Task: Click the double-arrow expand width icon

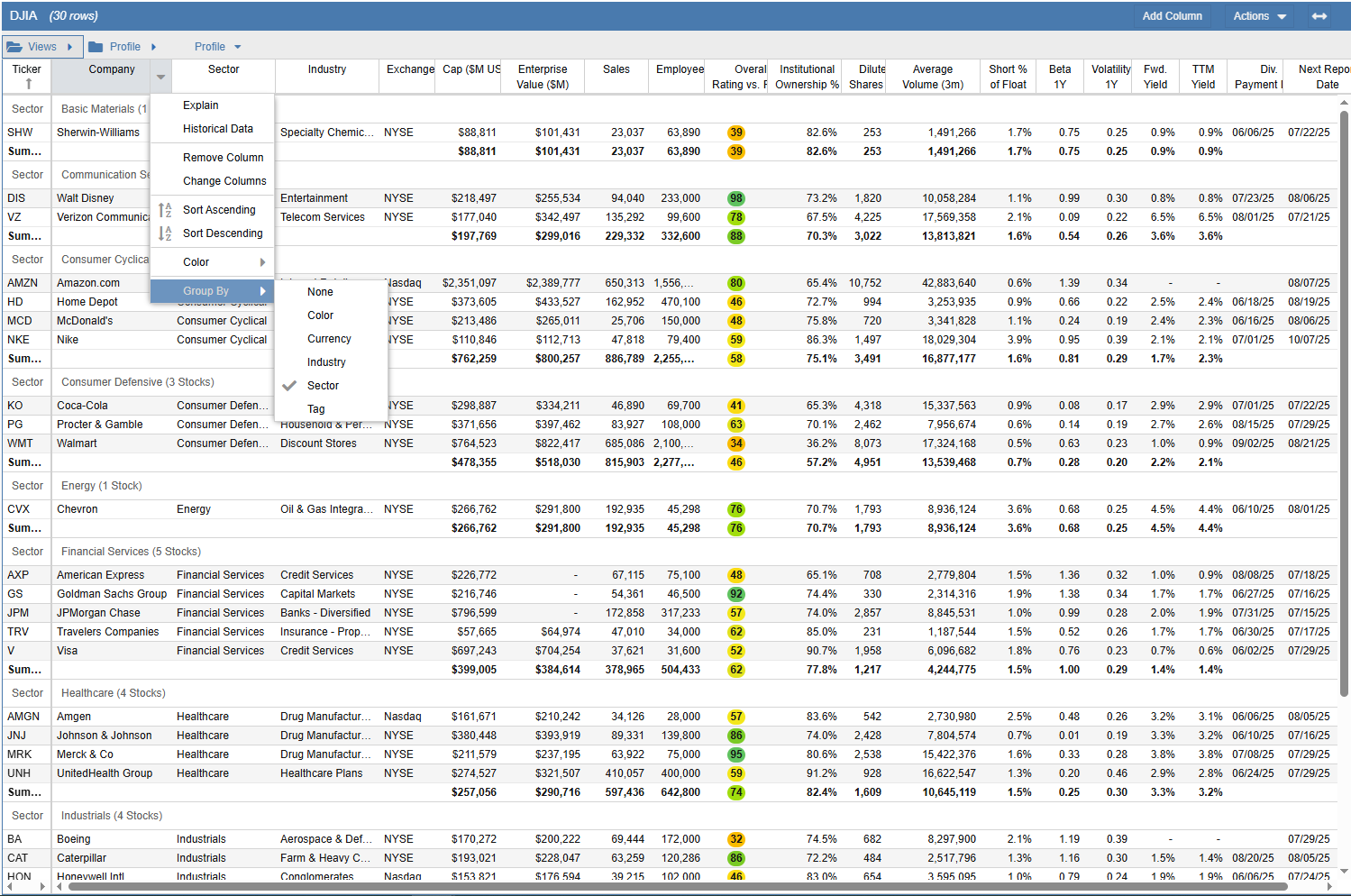Action: tap(1319, 16)
